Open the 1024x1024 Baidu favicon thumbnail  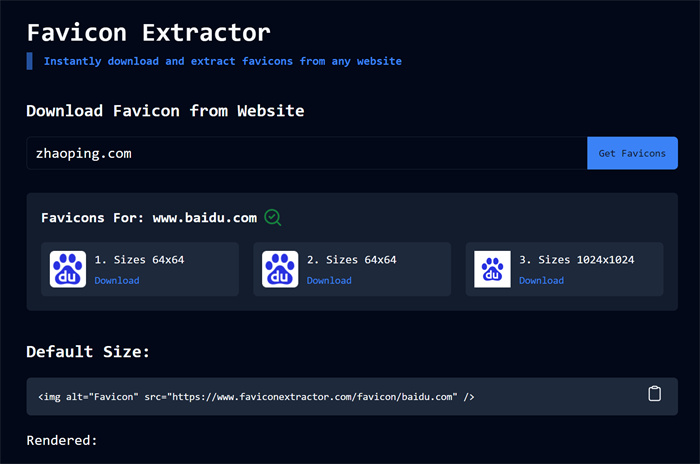[x=492, y=269]
